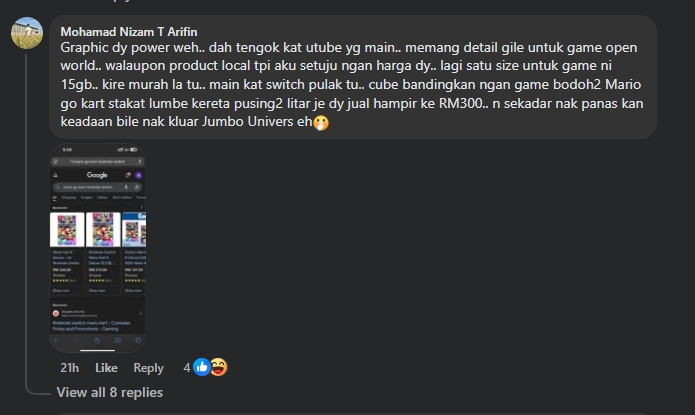Click back arrow in screenshot's bottom toolbar
The width and height of the screenshot is (695, 415).
pyautogui.click(x=56, y=341)
